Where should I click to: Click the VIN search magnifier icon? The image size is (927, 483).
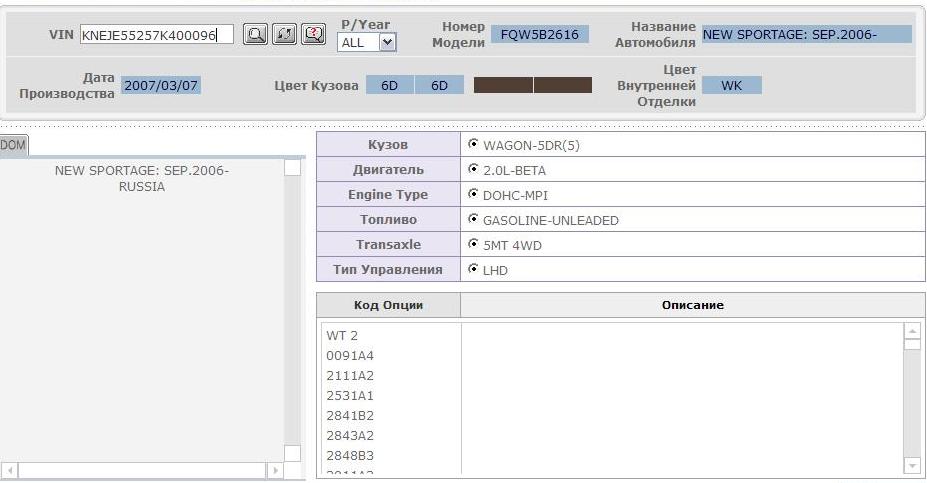coord(256,35)
